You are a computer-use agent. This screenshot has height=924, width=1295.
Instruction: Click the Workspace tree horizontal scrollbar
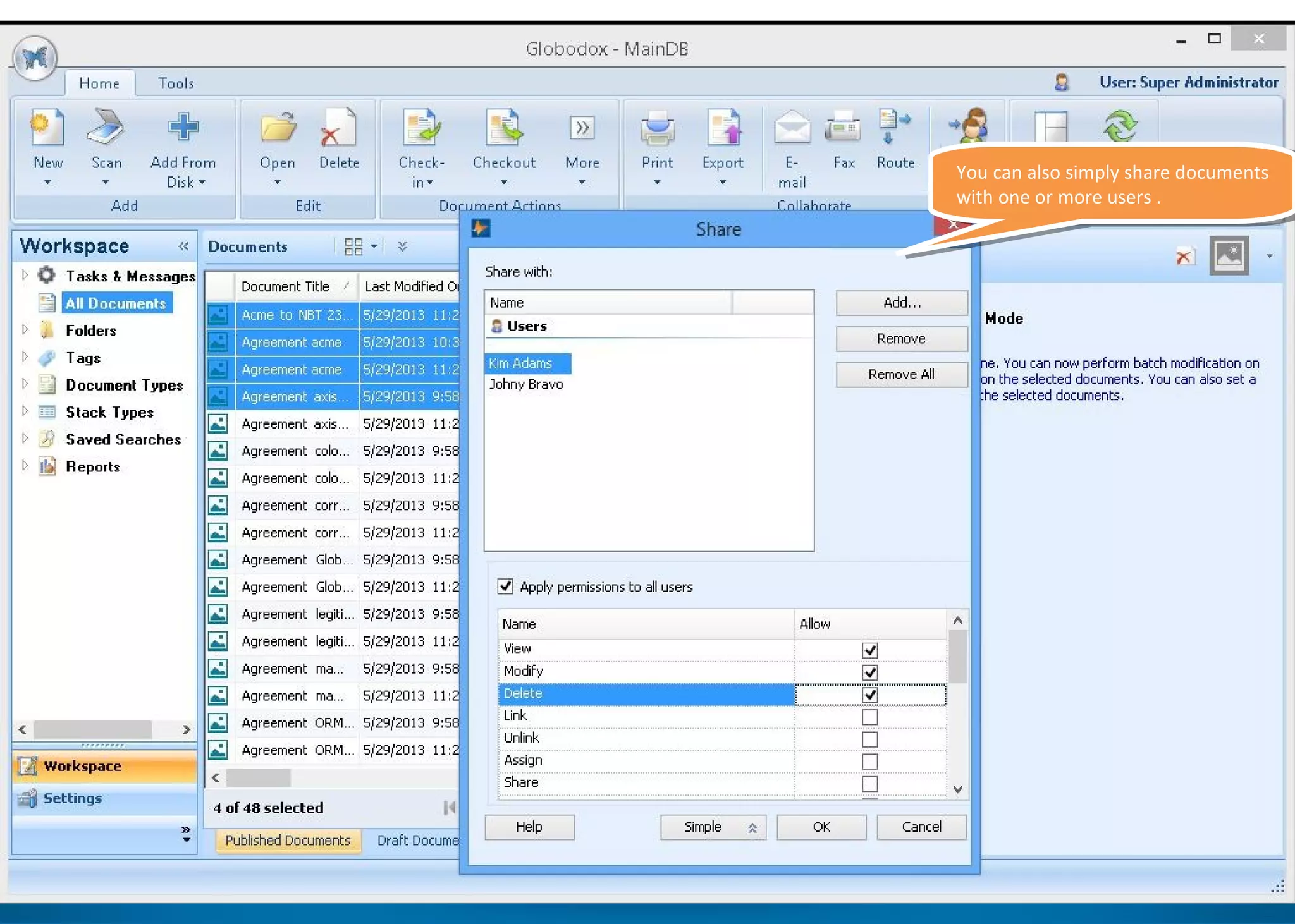pyautogui.click(x=104, y=729)
